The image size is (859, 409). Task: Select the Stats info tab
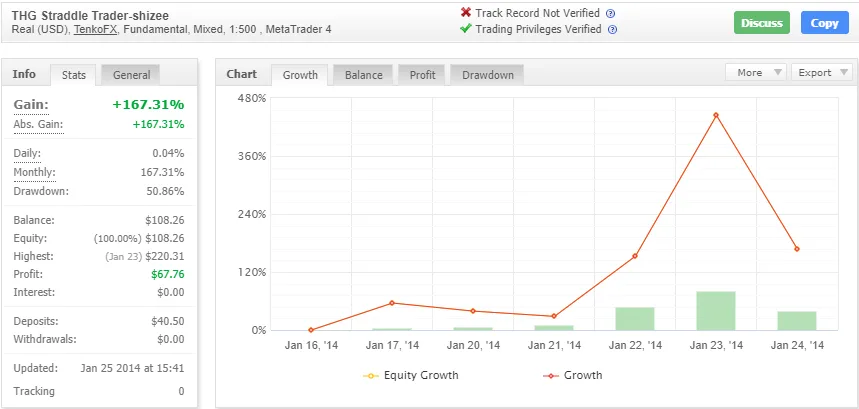[x=73, y=75]
